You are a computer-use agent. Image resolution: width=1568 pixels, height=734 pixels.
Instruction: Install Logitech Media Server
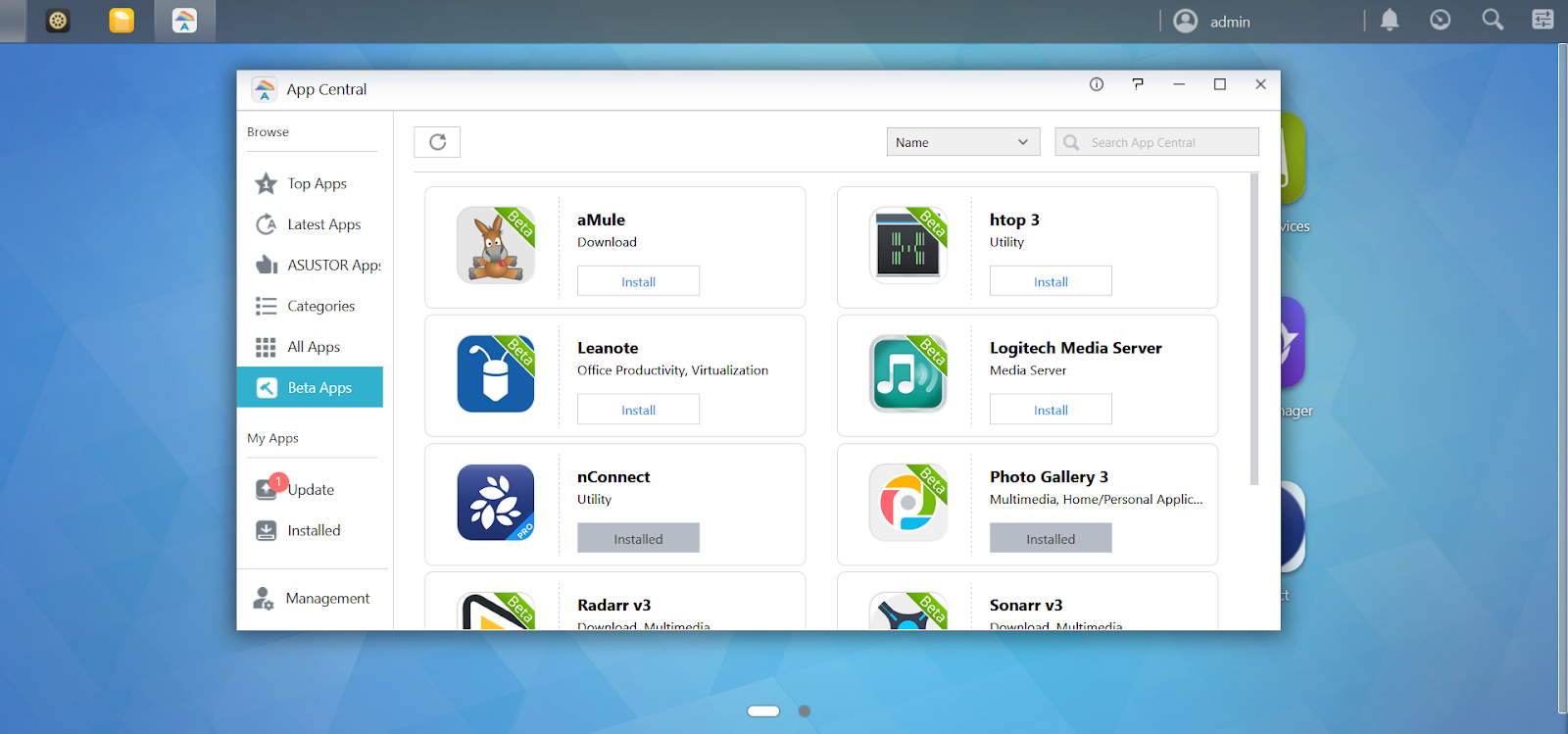click(1051, 410)
